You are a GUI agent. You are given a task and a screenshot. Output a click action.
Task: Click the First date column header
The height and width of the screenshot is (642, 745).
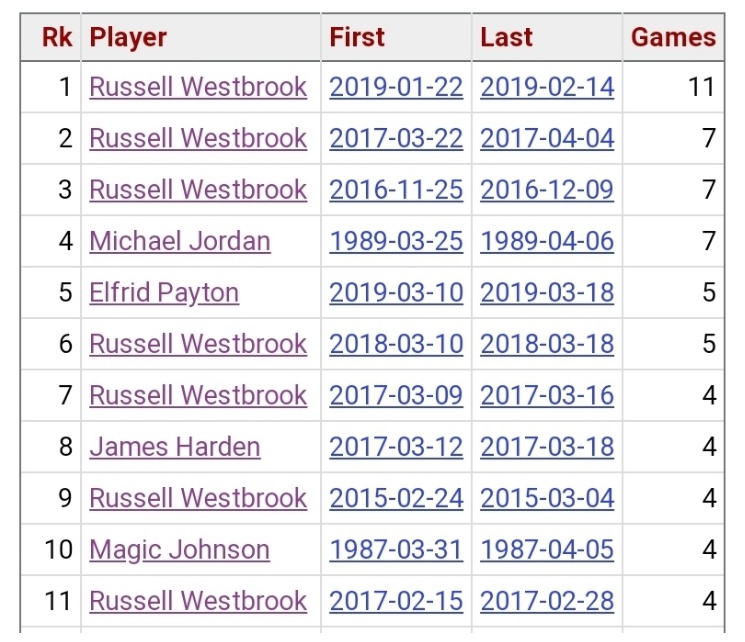pos(357,38)
